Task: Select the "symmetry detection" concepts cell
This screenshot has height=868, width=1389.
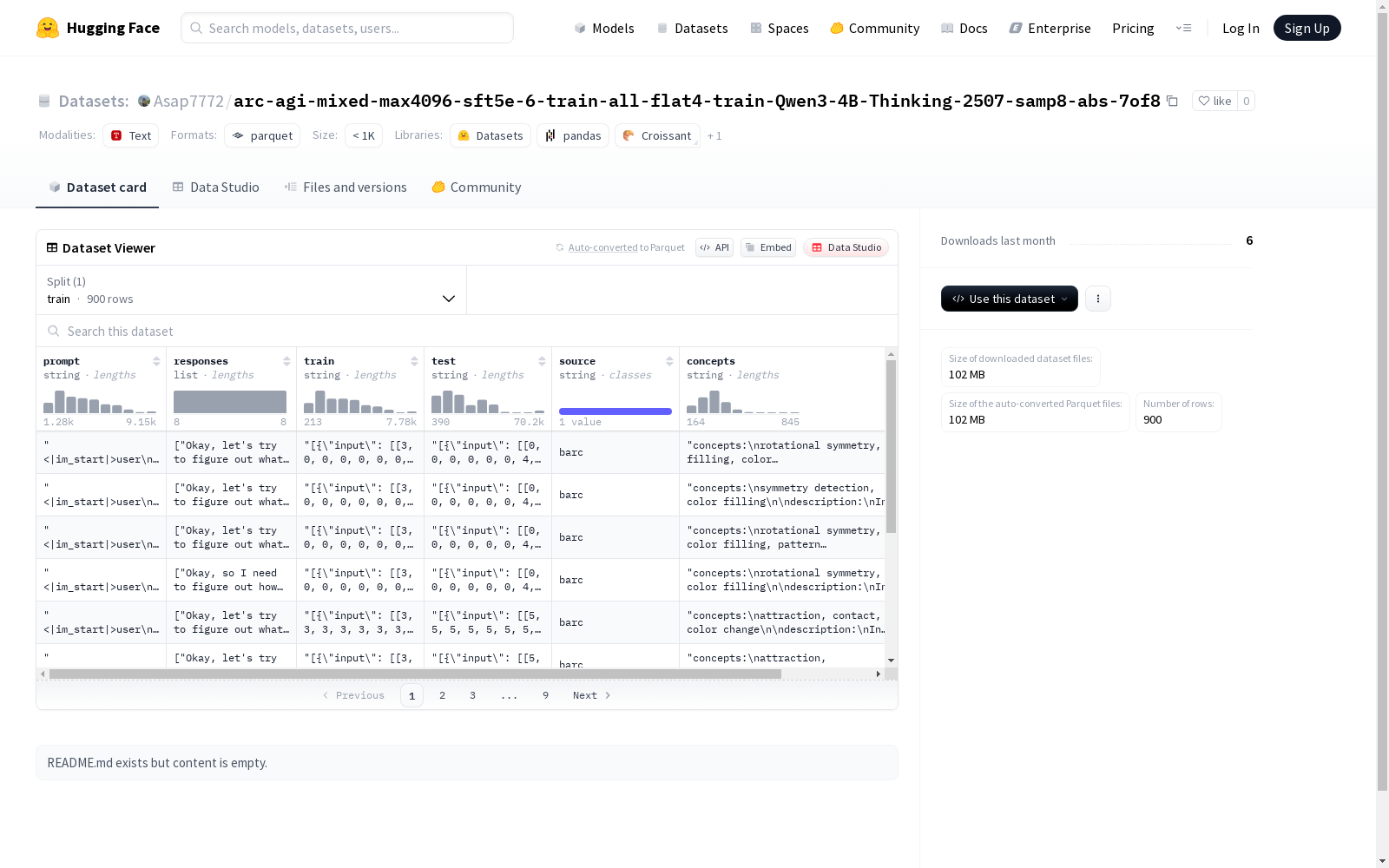Action: click(x=782, y=495)
